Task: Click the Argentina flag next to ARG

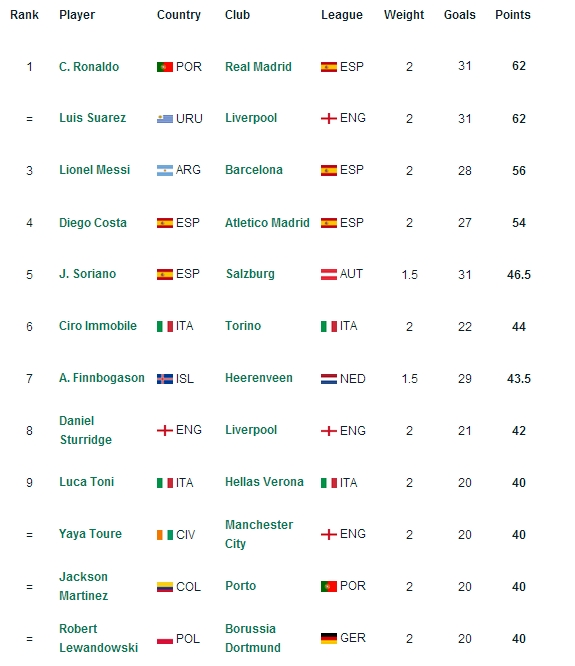Action: coord(165,170)
